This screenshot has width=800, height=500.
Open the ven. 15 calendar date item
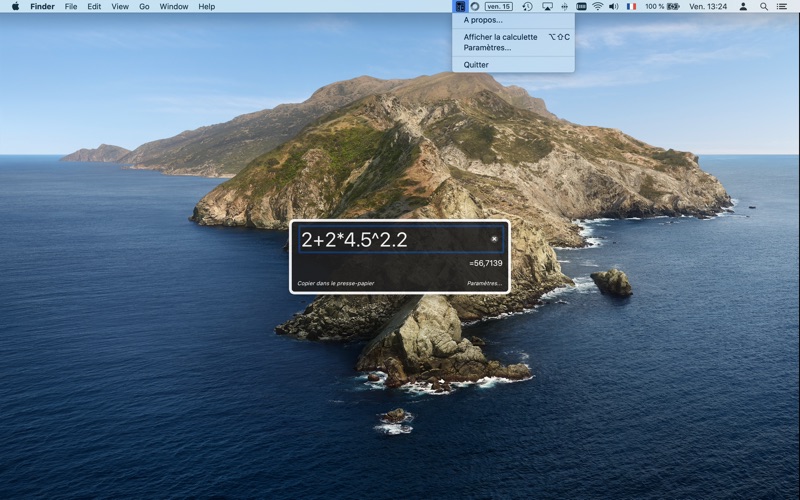pos(498,6)
